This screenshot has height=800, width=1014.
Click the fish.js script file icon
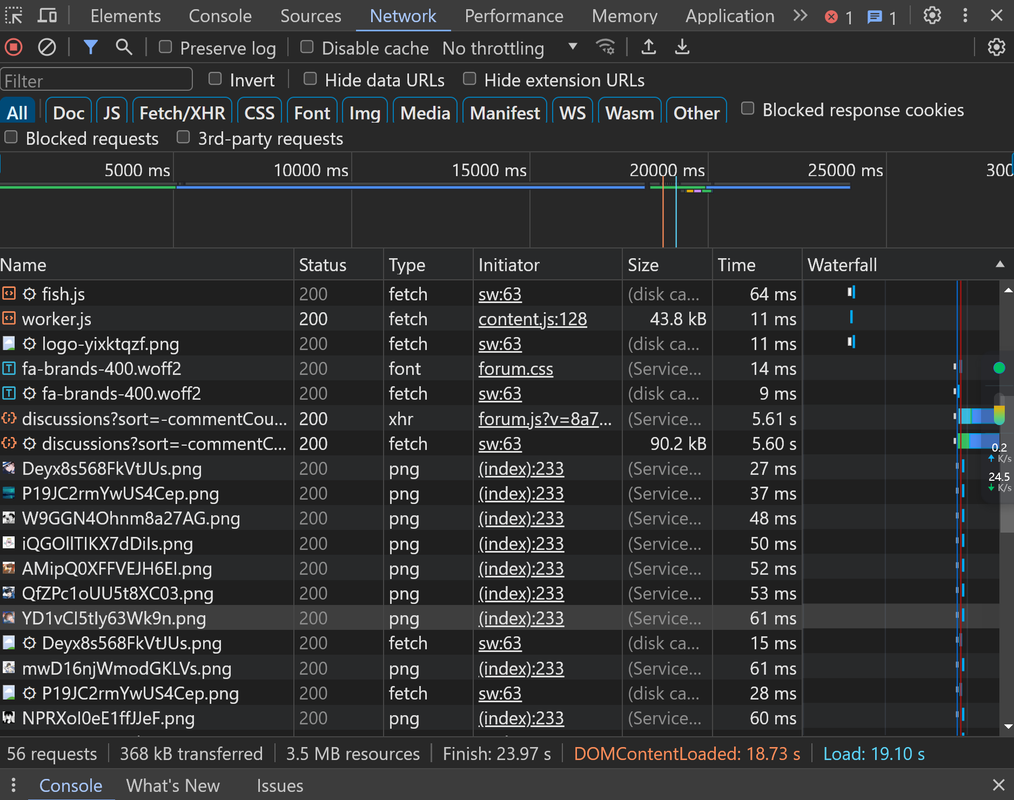(8, 294)
